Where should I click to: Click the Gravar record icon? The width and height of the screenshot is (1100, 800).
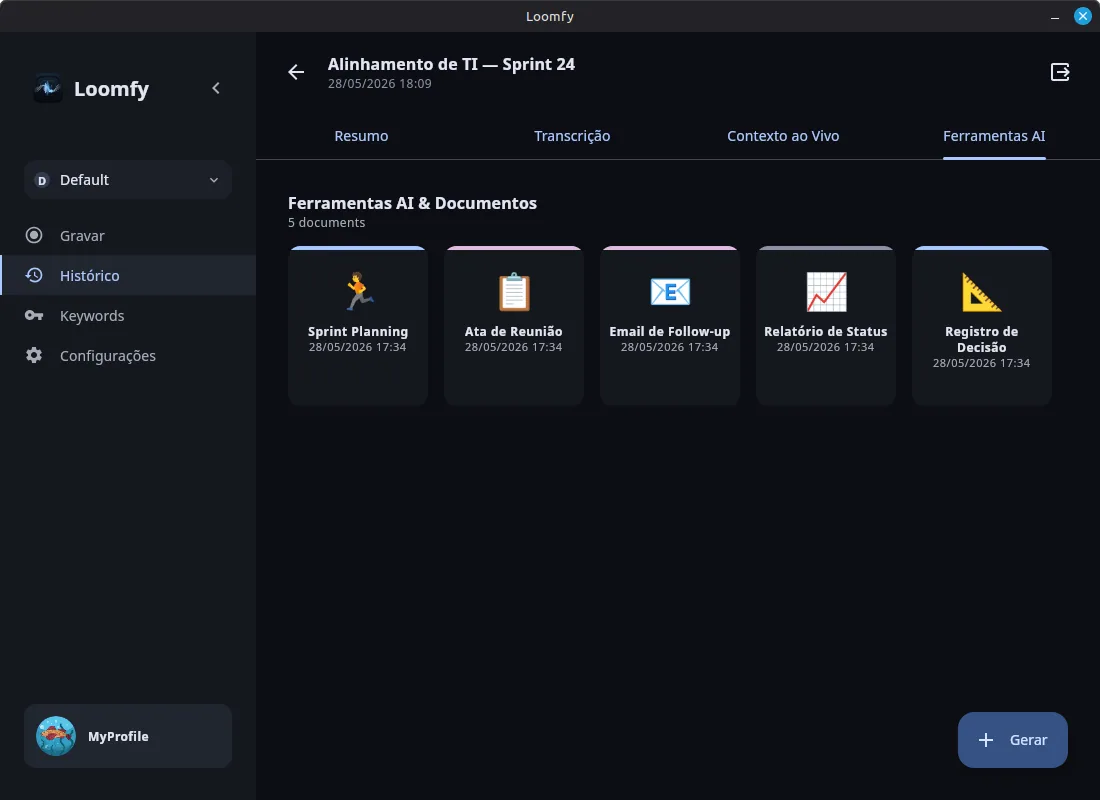tap(34, 235)
